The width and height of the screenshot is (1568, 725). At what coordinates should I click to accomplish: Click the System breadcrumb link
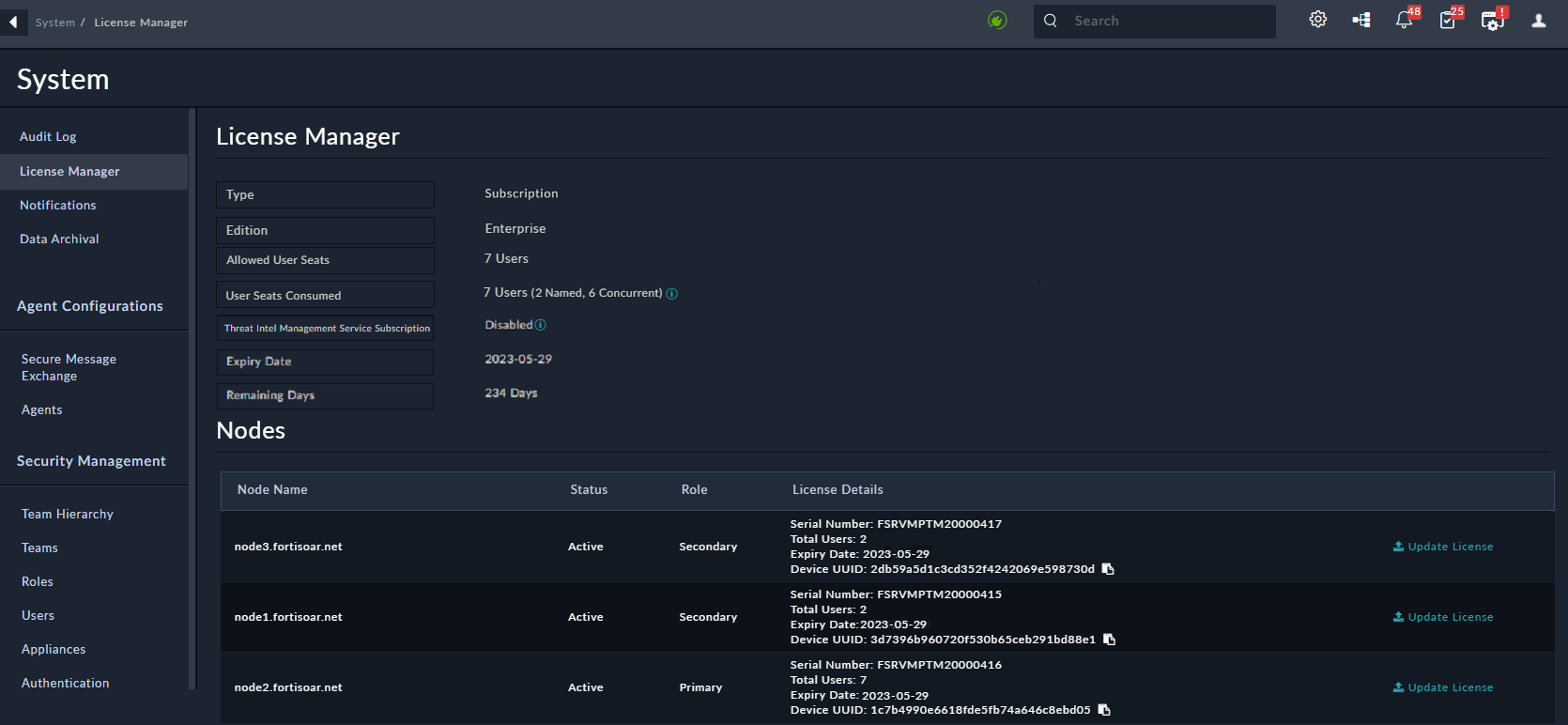point(55,23)
